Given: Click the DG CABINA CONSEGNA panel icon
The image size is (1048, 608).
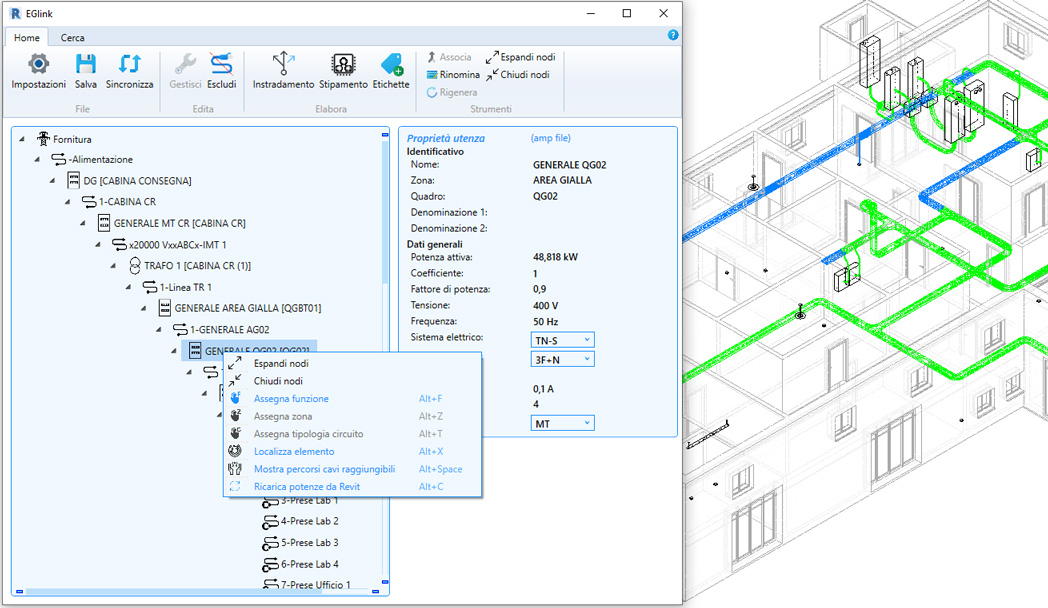Looking at the screenshot, I should (x=74, y=180).
